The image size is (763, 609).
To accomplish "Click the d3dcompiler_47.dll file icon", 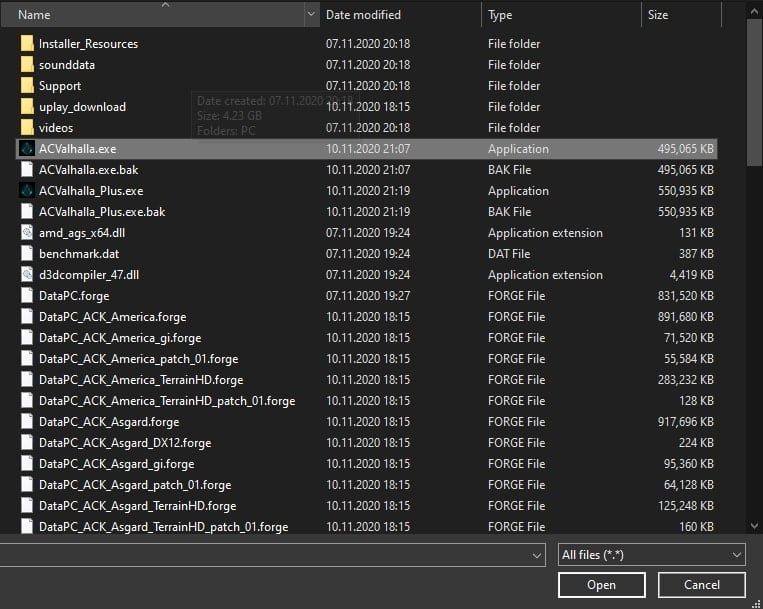I will coord(27,274).
